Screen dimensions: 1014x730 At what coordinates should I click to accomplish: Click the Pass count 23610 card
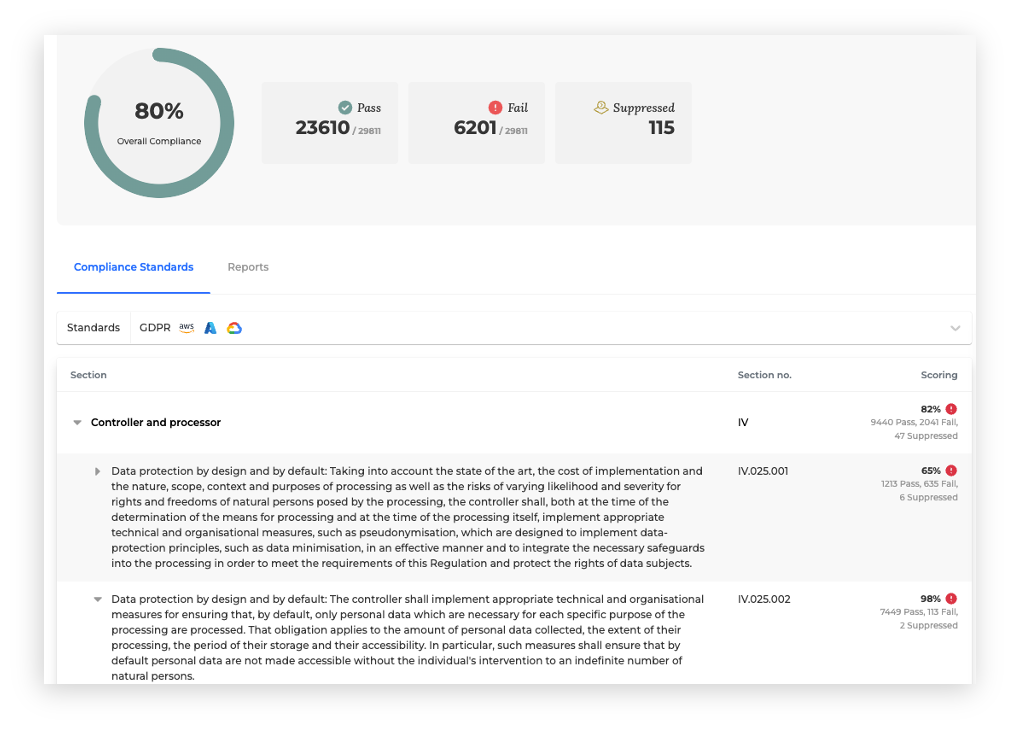coord(330,123)
